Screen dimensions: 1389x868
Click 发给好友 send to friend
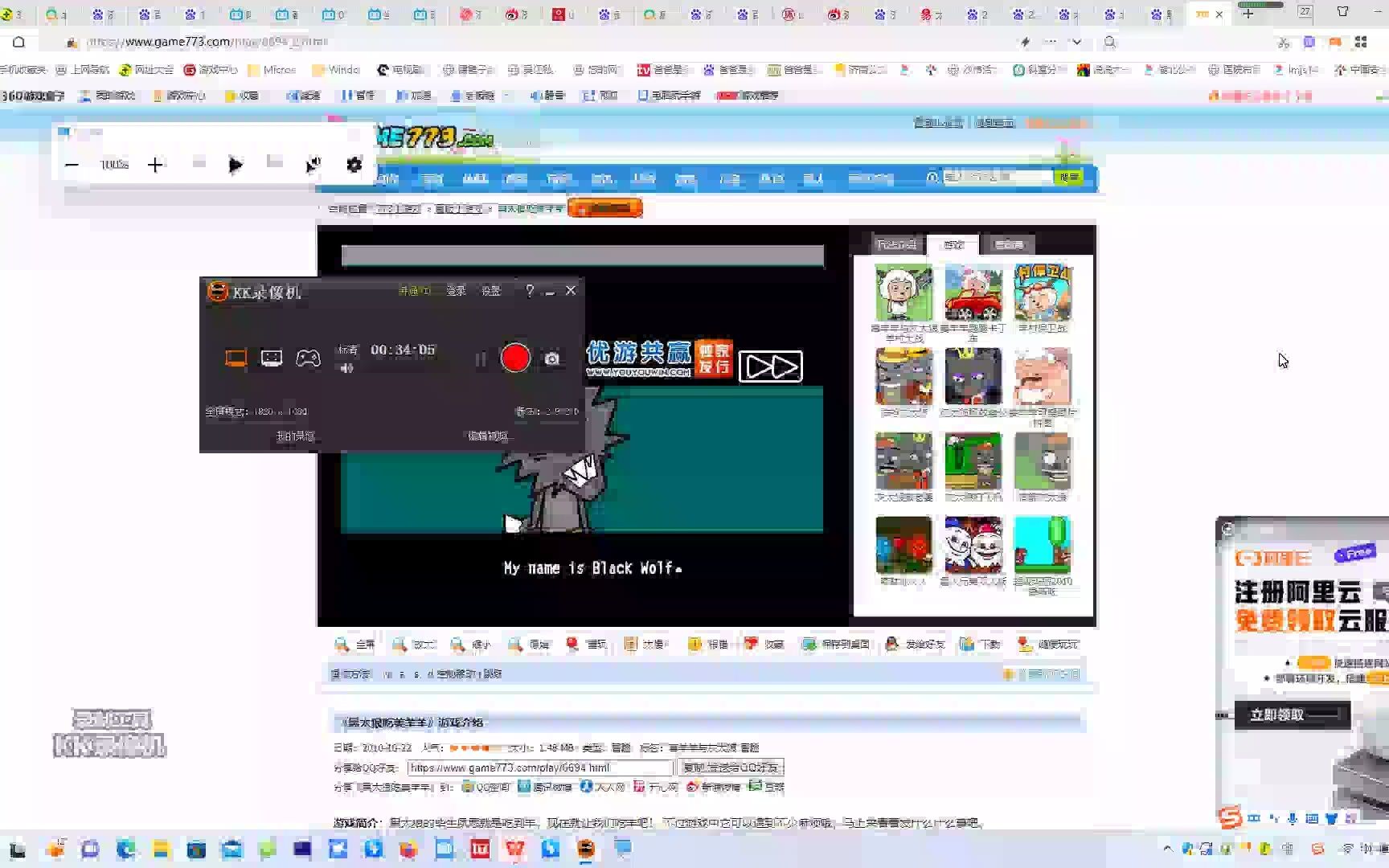coord(914,645)
